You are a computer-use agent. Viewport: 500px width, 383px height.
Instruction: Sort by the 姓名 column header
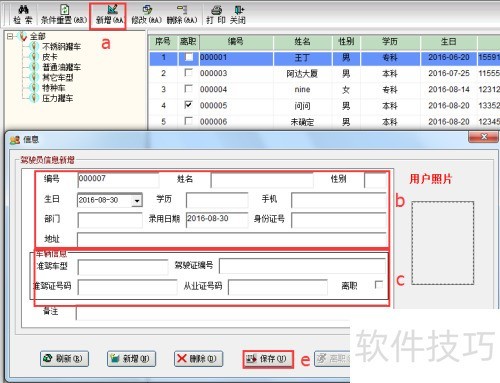[x=302, y=42]
